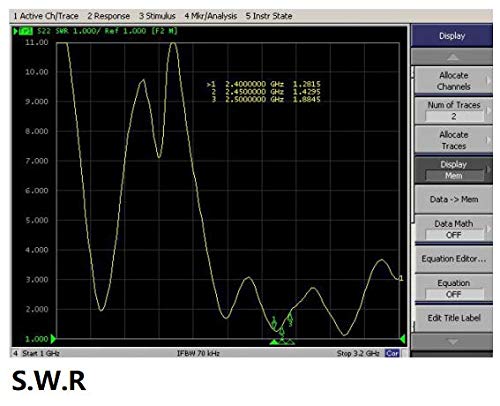Click the Edit Title Label button
This screenshot has width=500, height=406.
pos(453,318)
